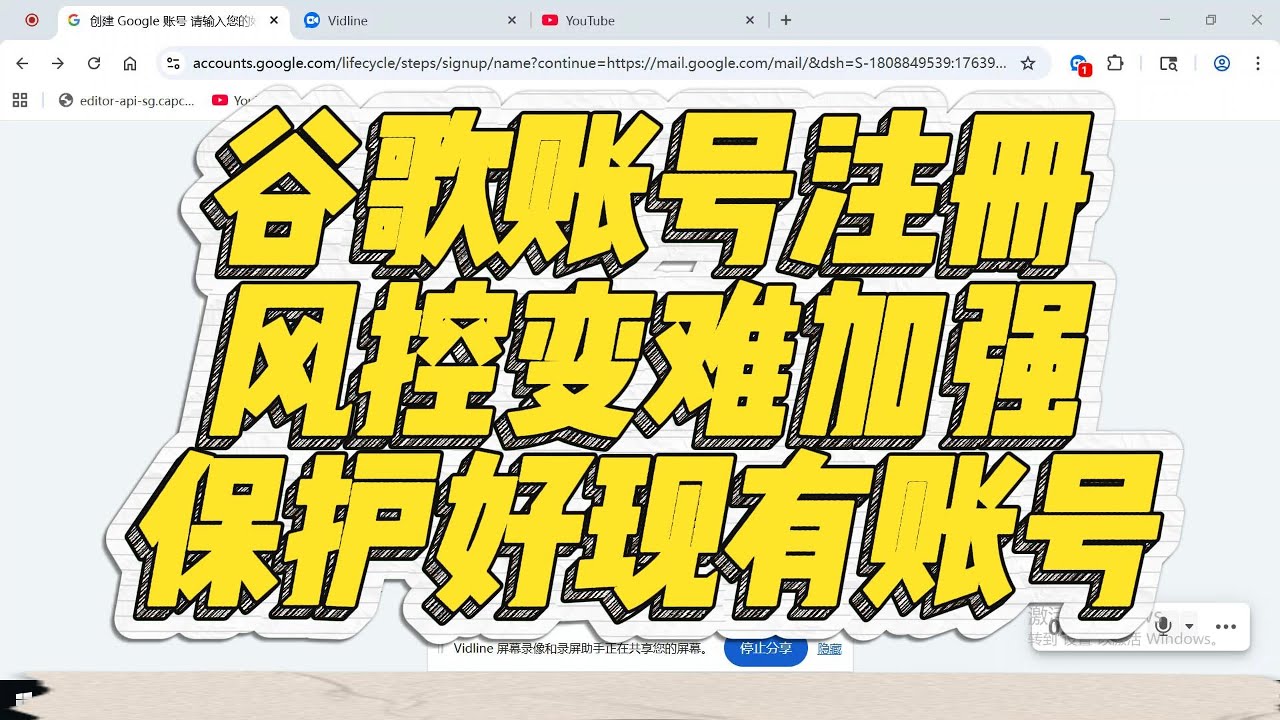Viewport: 1280px width, 720px height.
Task: Close the 创建 Google 账号 tab
Action: click(274, 20)
